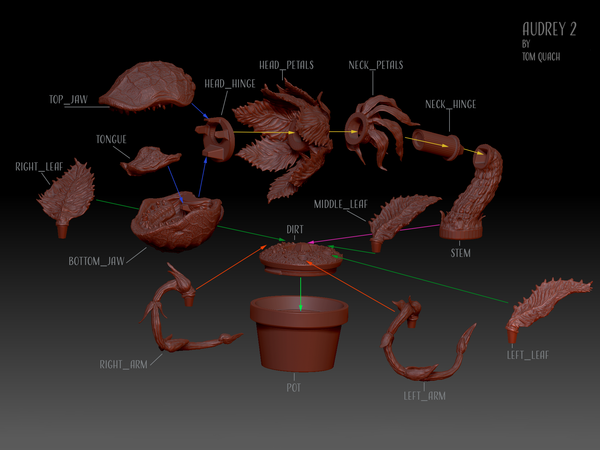The image size is (600, 450).
Task: Select the curved stem model part
Action: [471, 192]
